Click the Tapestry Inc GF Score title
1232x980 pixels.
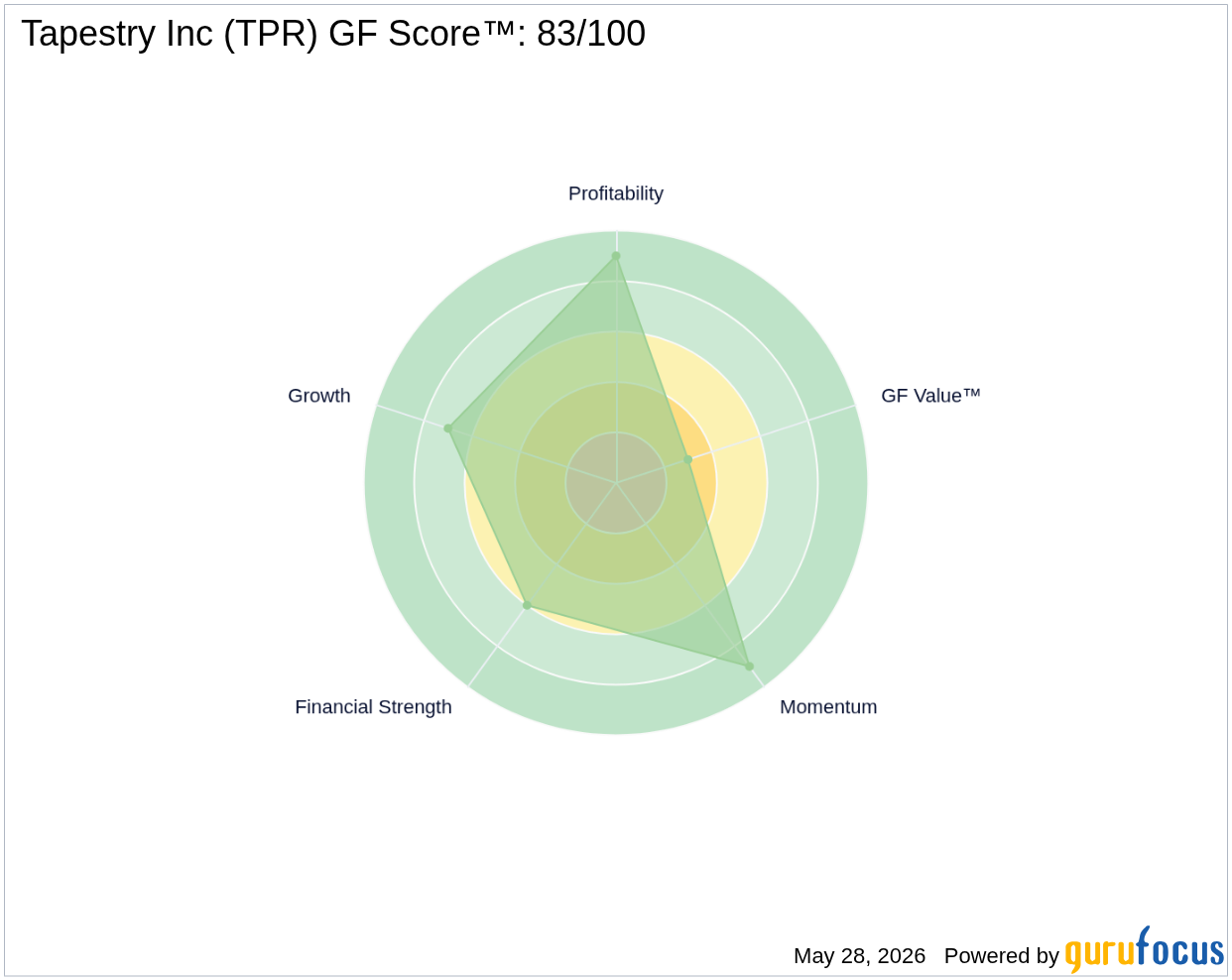(x=333, y=34)
